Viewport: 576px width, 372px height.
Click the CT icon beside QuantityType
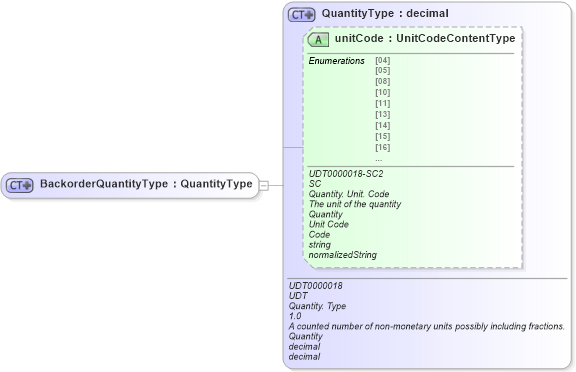(302, 15)
